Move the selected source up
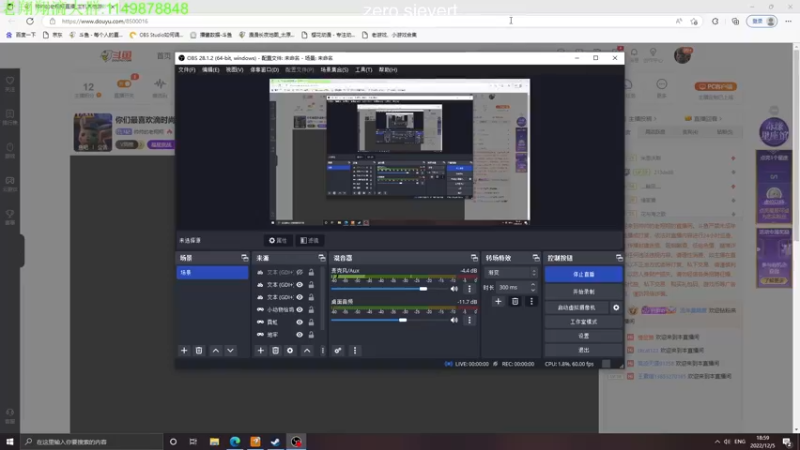This screenshot has width=800, height=450. coord(307,351)
